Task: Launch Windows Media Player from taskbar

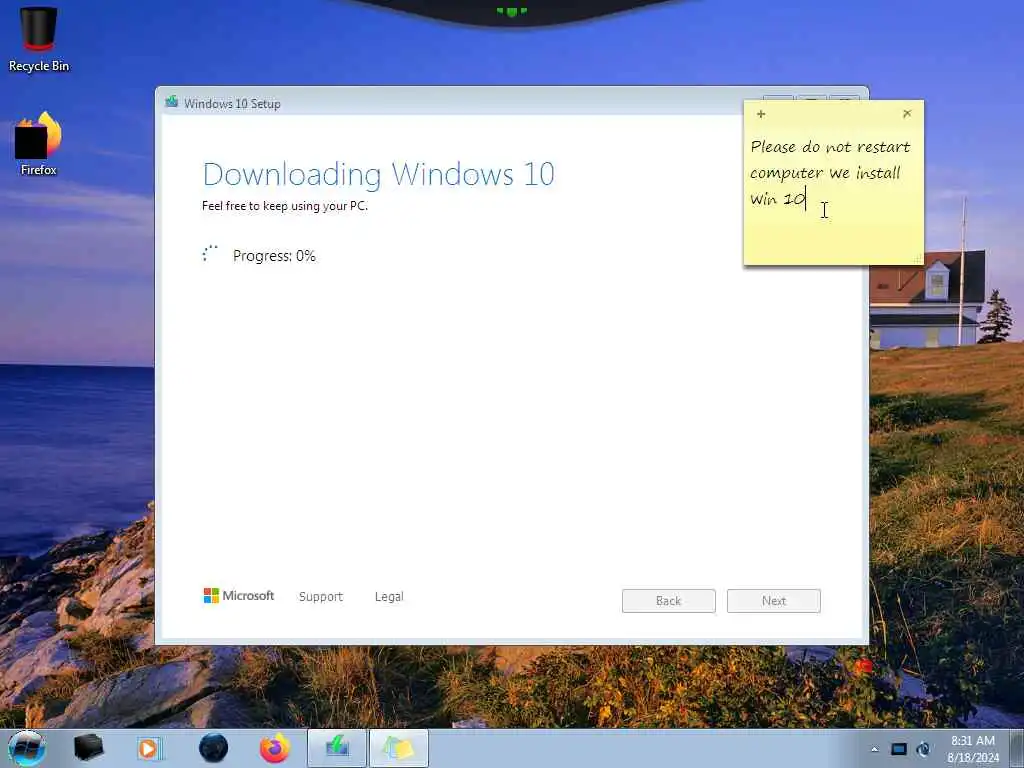Action: pos(149,748)
